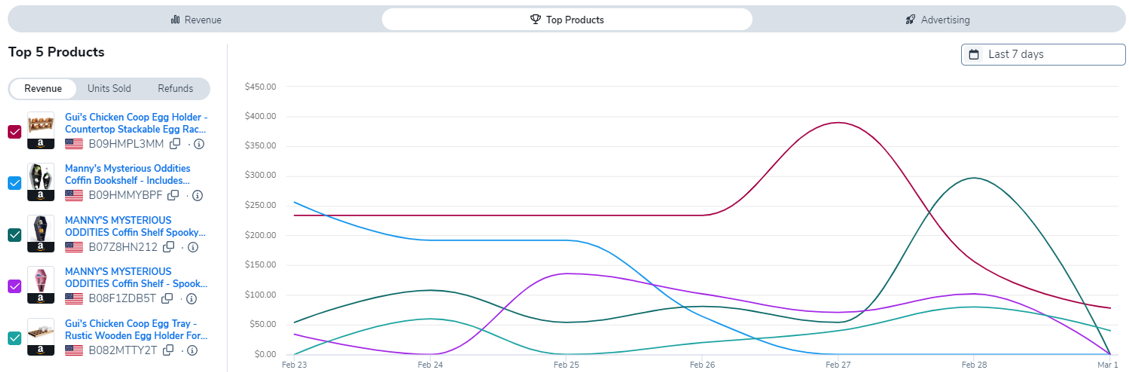
Task: Click the purple line peak at Feb 25
Action: [x=566, y=273]
